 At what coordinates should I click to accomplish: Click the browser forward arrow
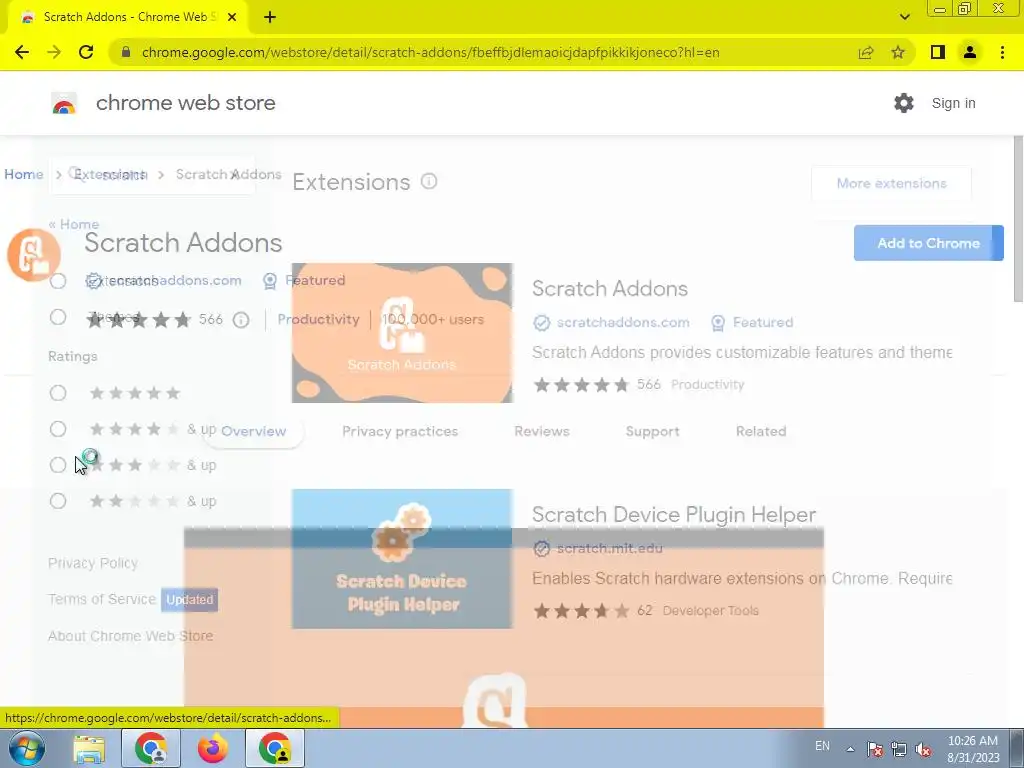[54, 52]
